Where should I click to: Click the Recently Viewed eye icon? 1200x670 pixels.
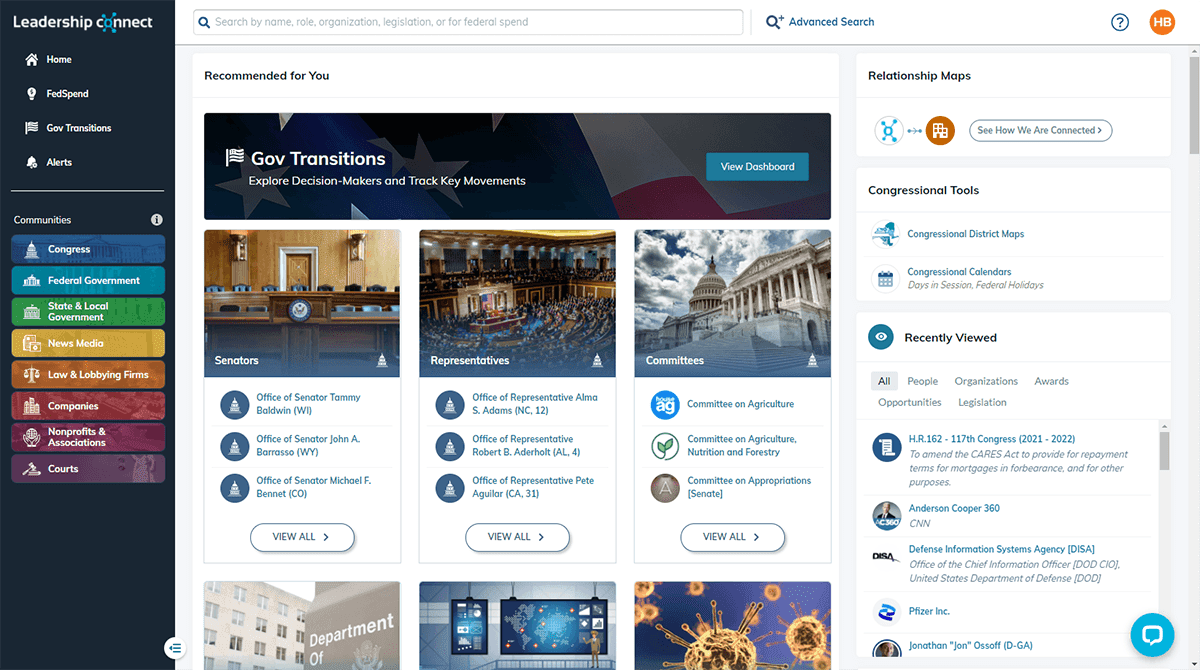[x=881, y=338]
